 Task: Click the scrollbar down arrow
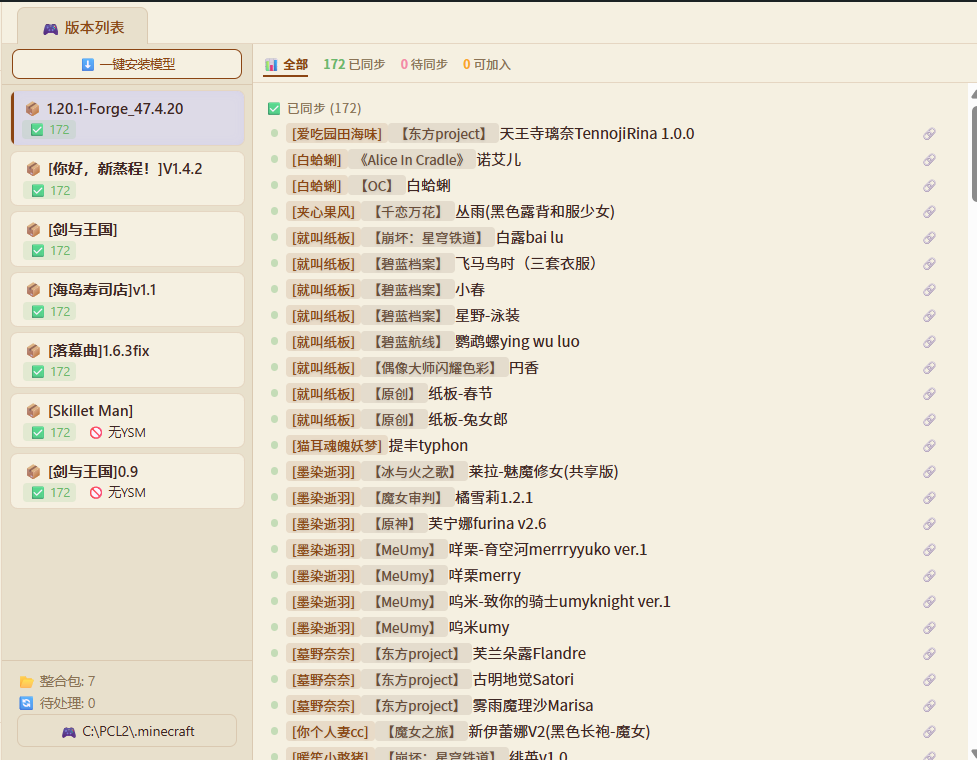(974, 753)
